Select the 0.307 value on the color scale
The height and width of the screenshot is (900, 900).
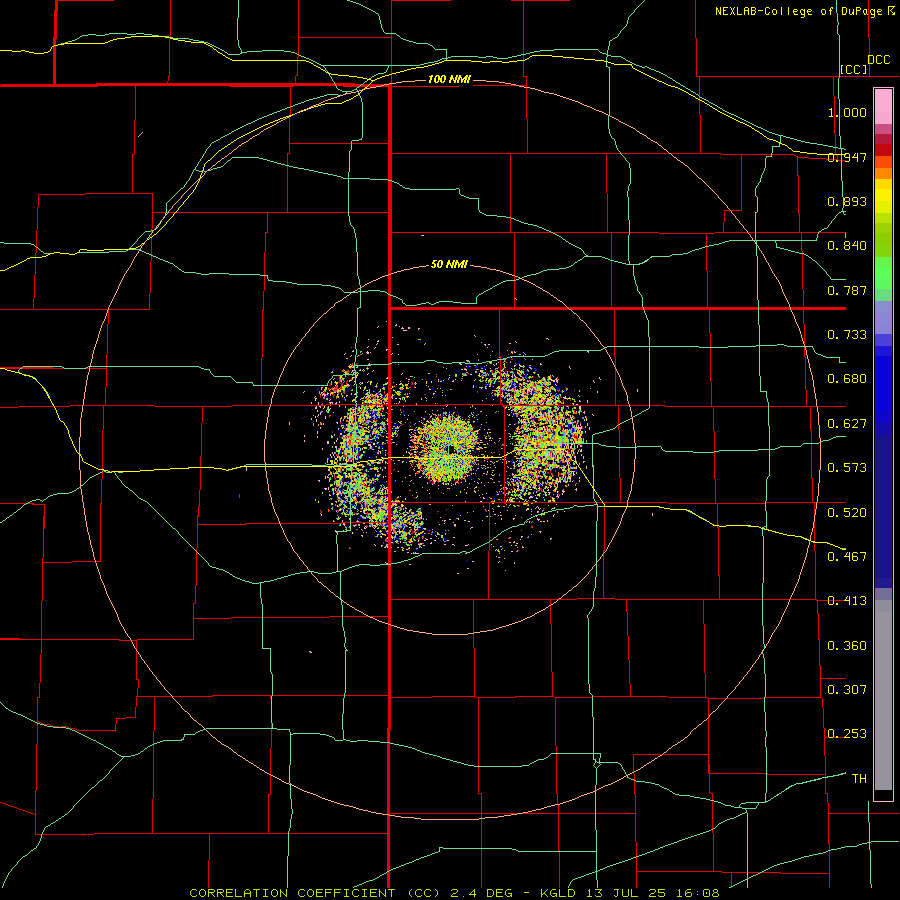pyautogui.click(x=847, y=689)
